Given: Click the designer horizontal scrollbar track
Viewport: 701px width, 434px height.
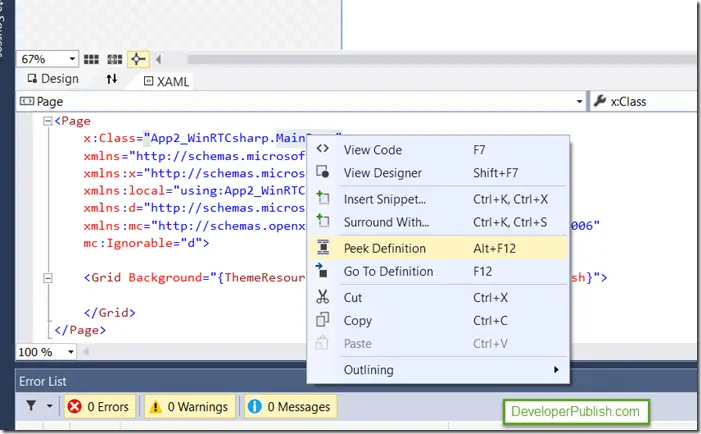Looking at the screenshot, I should (443, 59).
